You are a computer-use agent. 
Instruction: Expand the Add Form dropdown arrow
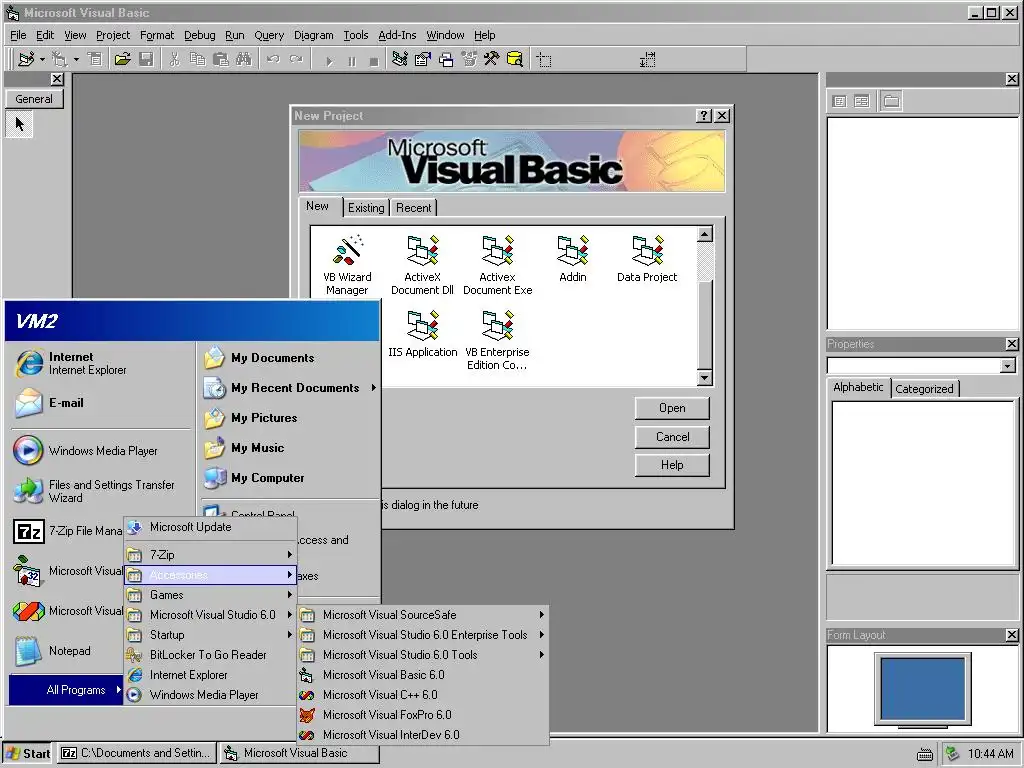point(76,59)
